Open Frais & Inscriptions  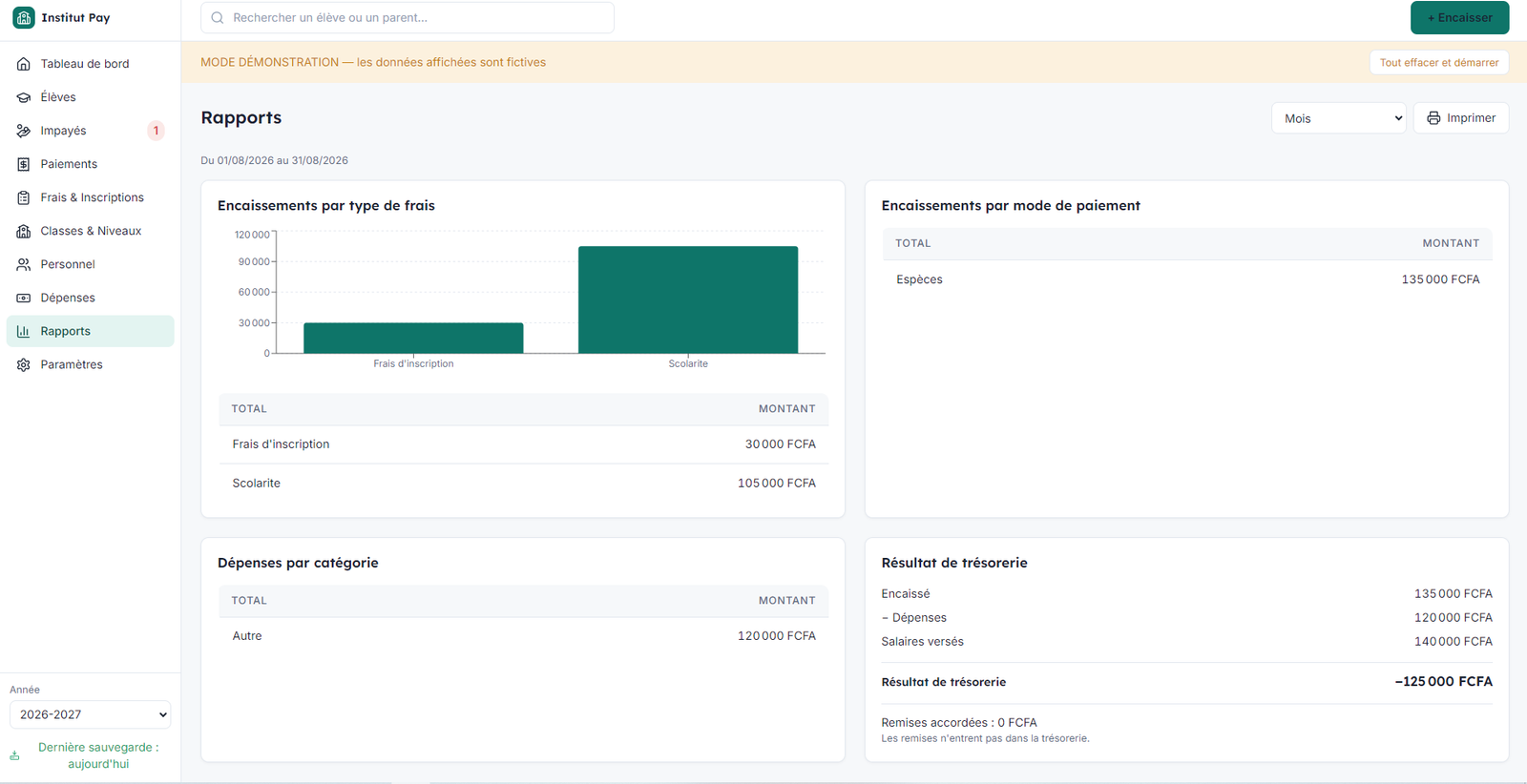coord(91,197)
